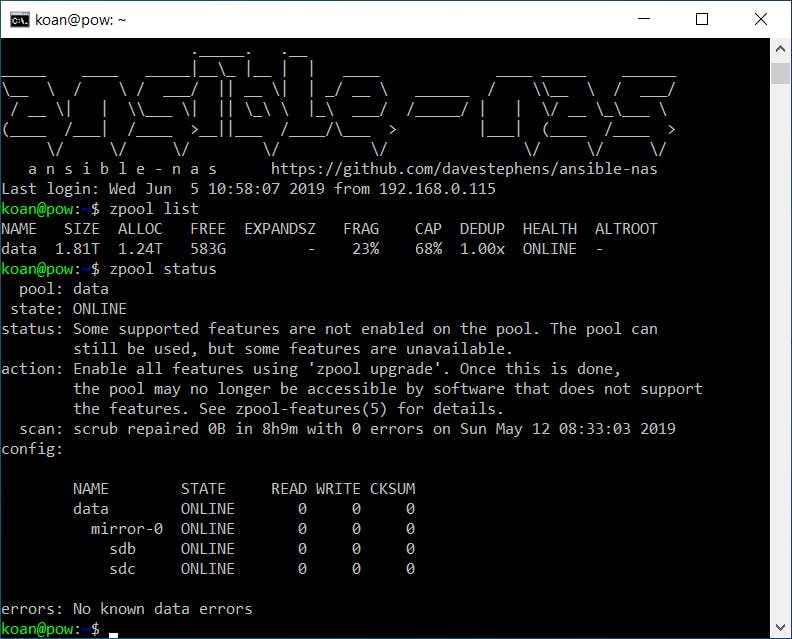
Task: Click the 'action:' label
Action: pyautogui.click(x=32, y=369)
